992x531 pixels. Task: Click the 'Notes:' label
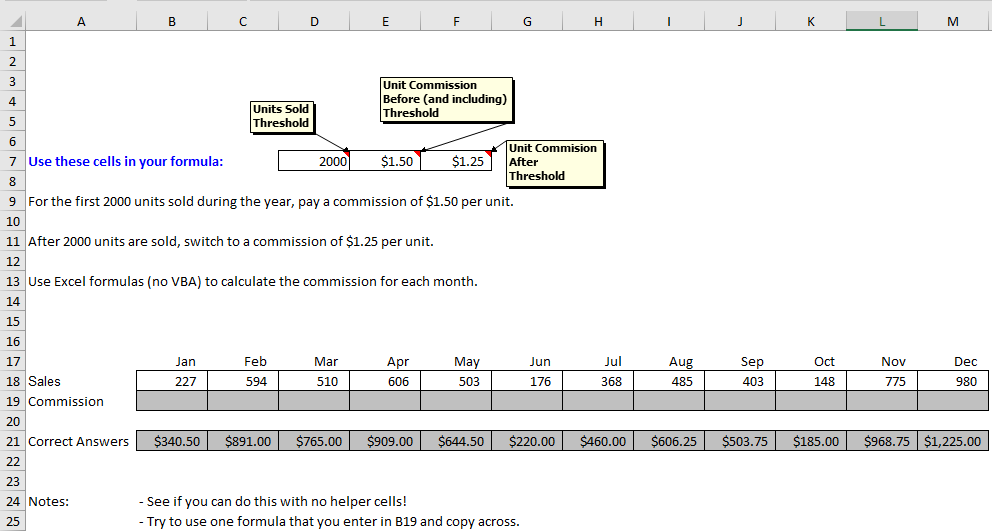coord(49,501)
